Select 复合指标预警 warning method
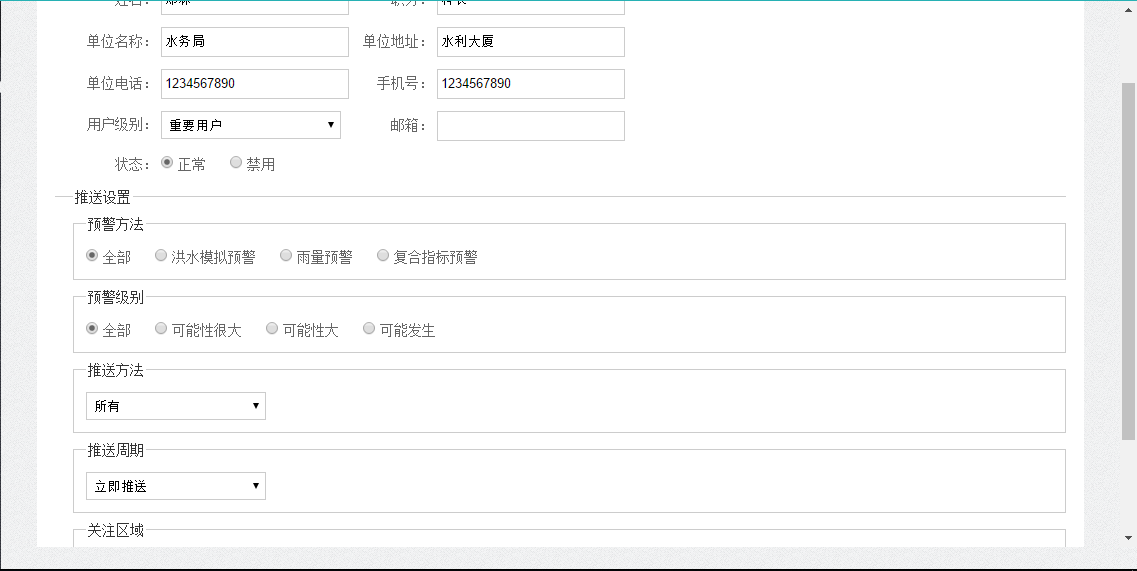This screenshot has height=571, width=1137. tap(383, 256)
